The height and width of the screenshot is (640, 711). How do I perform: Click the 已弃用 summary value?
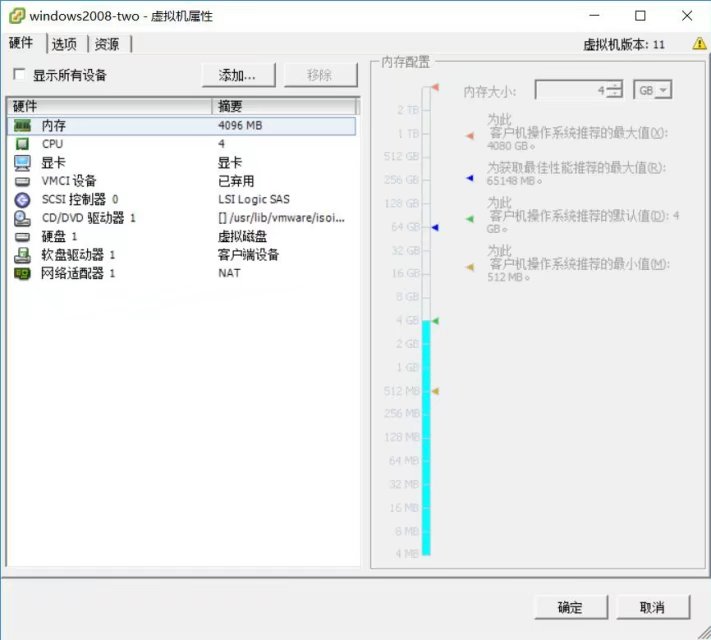[236, 181]
